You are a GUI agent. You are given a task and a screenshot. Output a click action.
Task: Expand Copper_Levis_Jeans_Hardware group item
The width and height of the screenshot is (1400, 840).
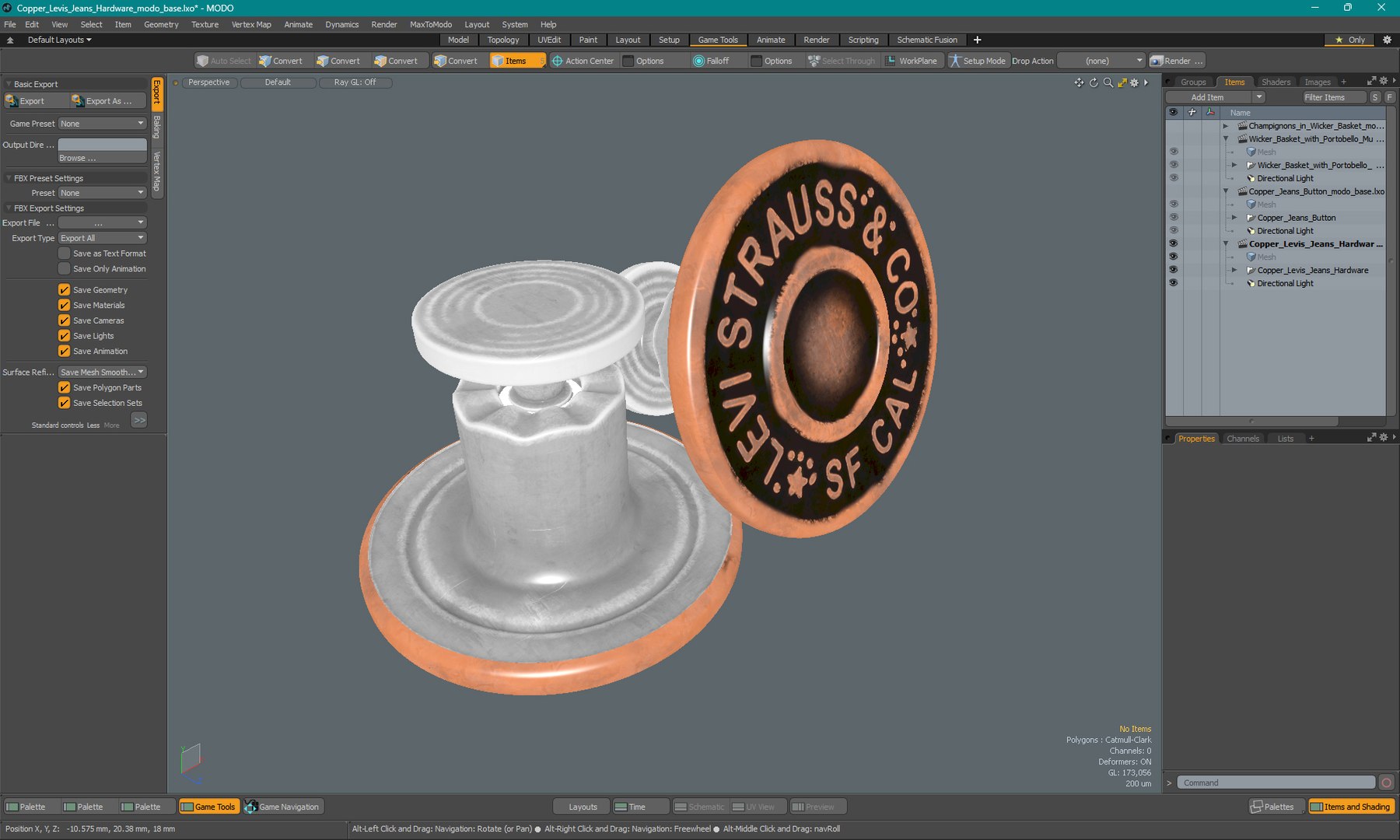(x=1234, y=270)
